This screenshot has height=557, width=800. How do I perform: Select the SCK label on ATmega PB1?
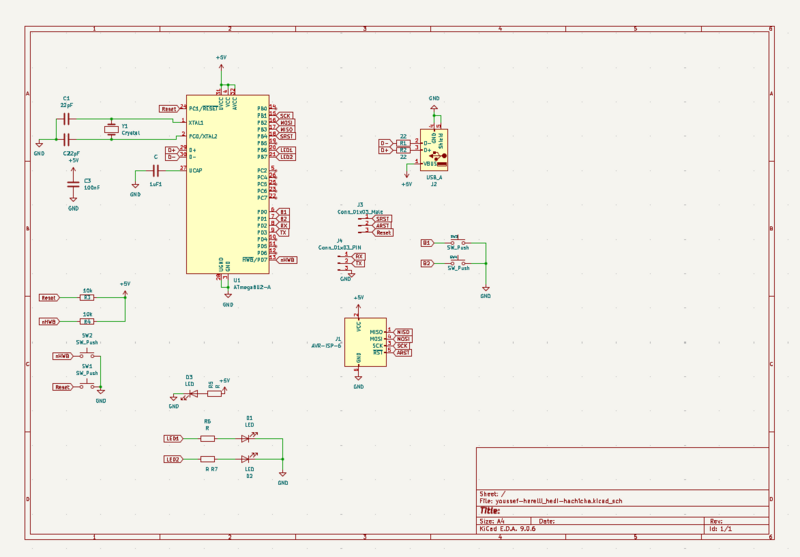(286, 115)
